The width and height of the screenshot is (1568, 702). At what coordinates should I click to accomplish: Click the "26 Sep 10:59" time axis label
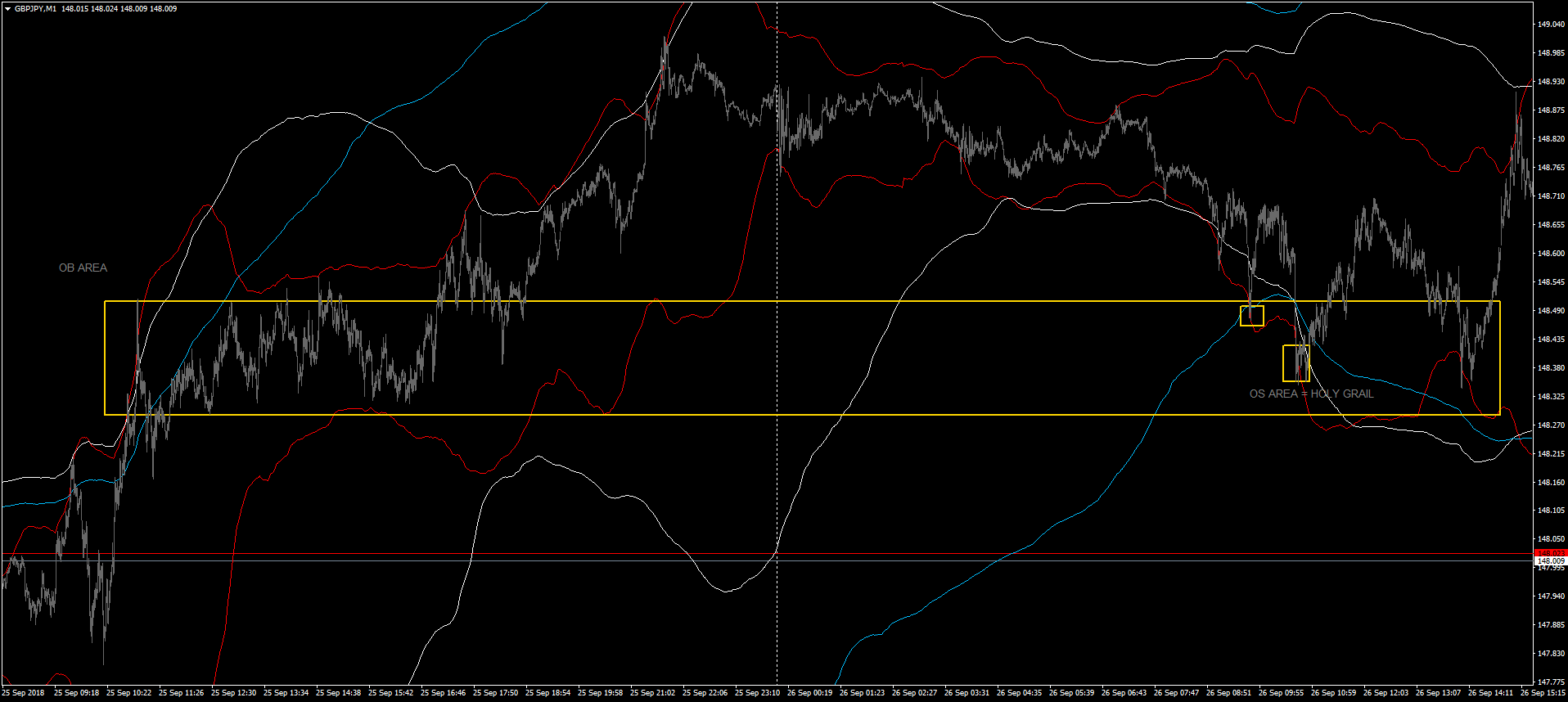coord(1333,693)
